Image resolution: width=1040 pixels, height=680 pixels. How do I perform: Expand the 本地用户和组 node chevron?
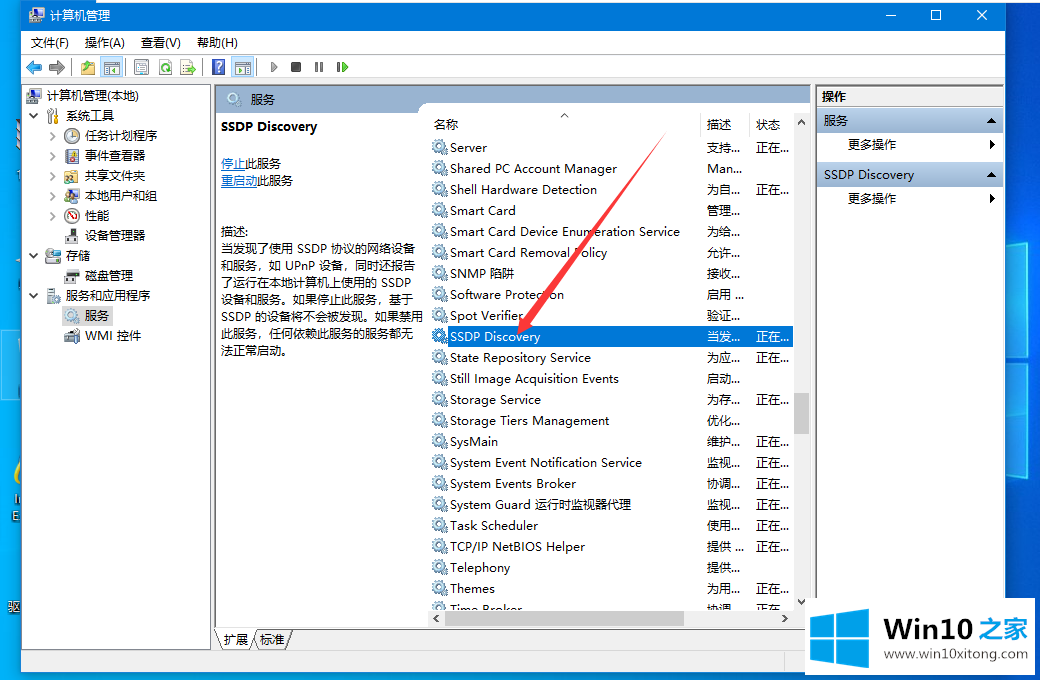click(x=52, y=196)
